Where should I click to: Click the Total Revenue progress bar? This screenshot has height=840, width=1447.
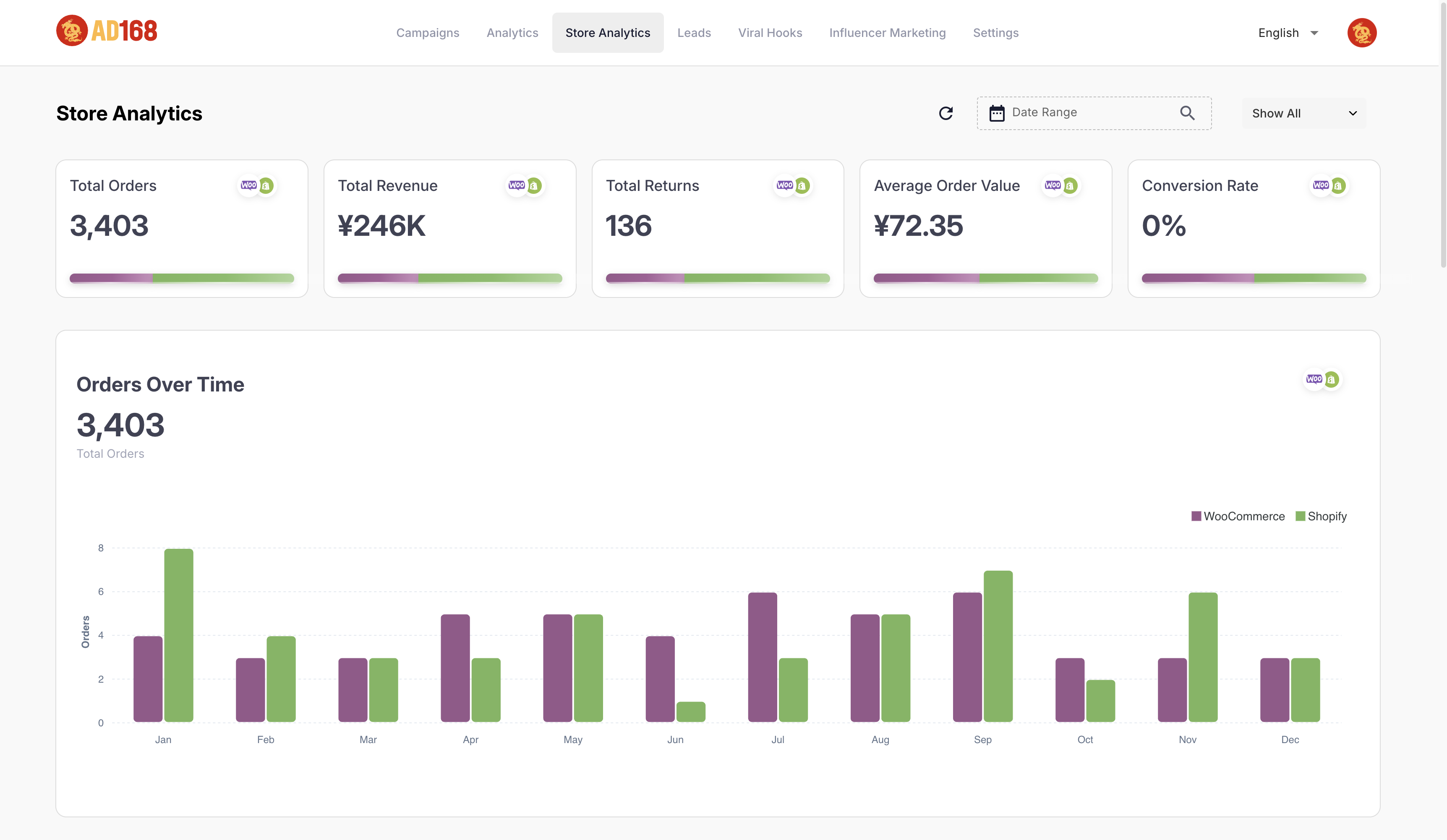(449, 279)
